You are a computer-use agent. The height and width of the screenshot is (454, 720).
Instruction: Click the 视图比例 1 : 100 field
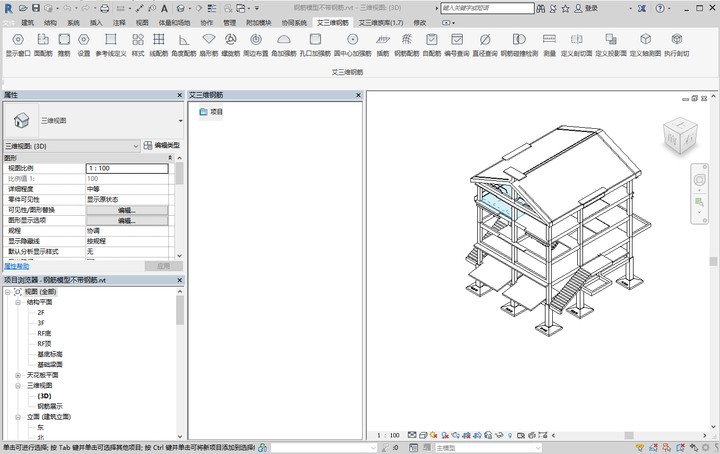coord(127,168)
